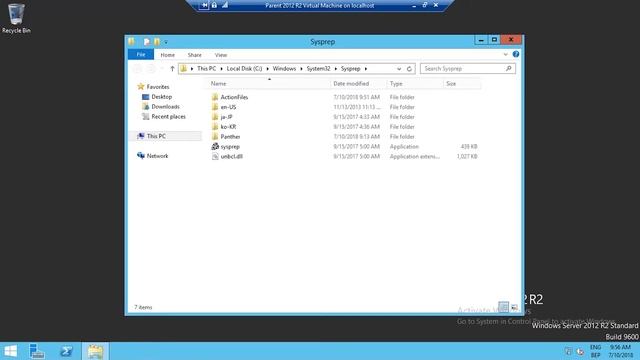Select Favorites in navigation pane
Screen dimensions: 640x360
pos(158,87)
